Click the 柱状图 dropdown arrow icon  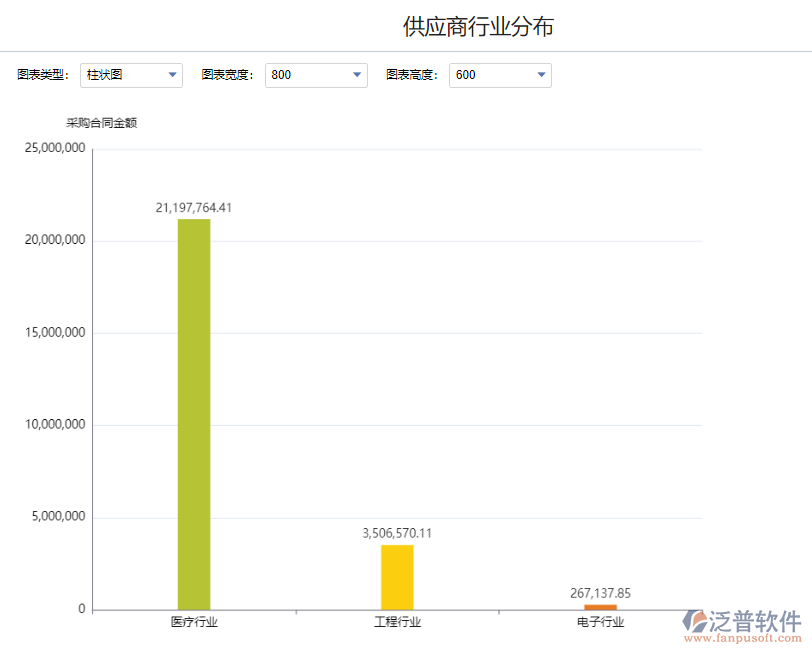point(172,74)
